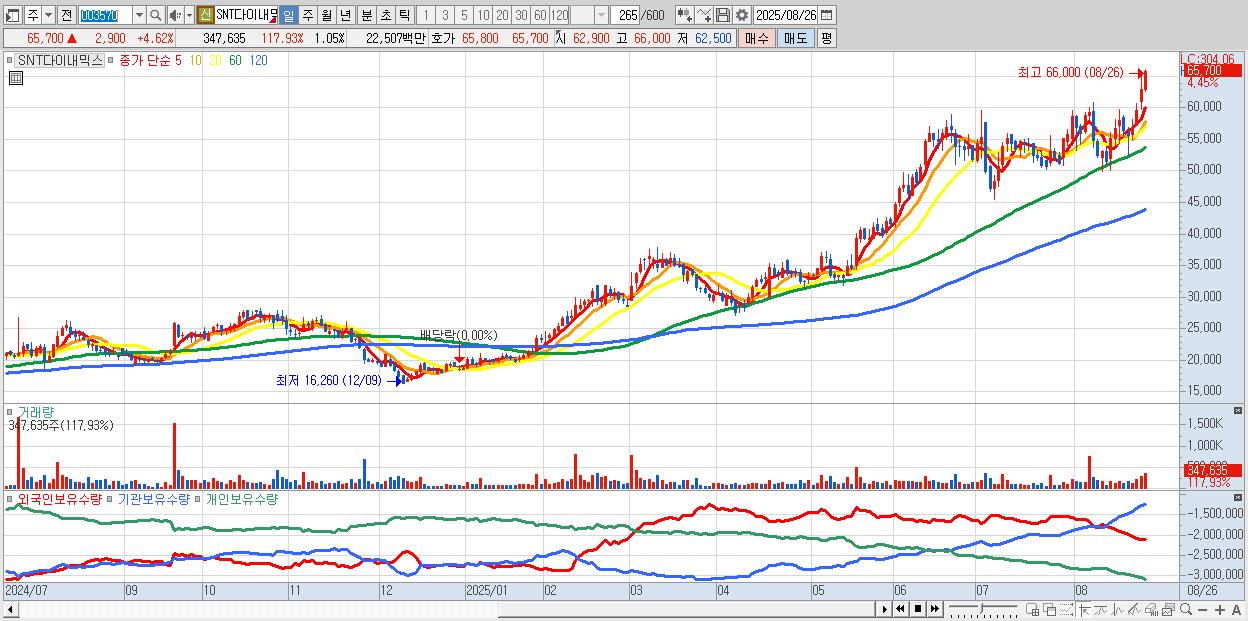
Task: Choose the 1 interval button
Action: click(x=425, y=15)
